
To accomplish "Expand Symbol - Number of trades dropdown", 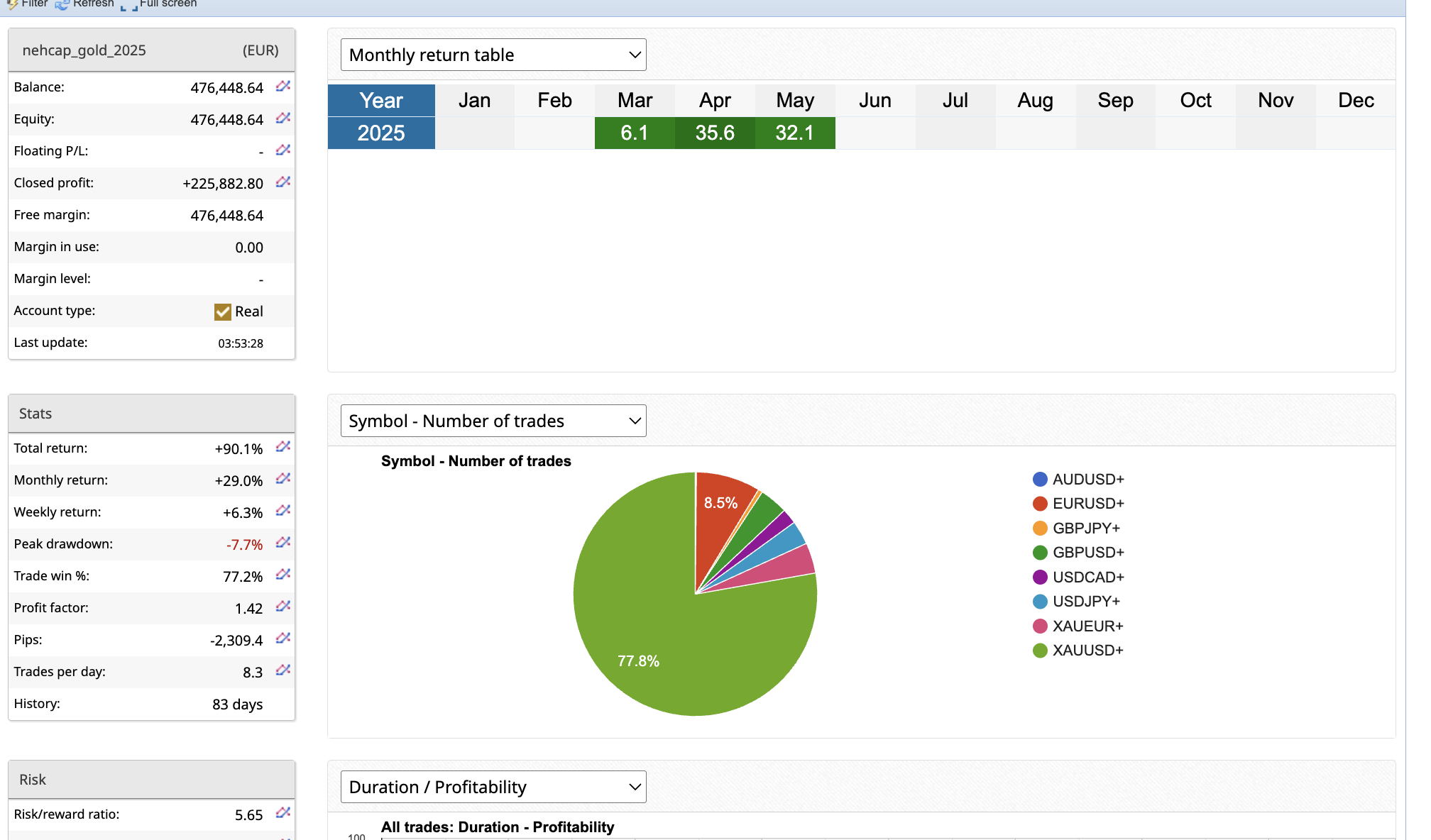I will (x=493, y=421).
